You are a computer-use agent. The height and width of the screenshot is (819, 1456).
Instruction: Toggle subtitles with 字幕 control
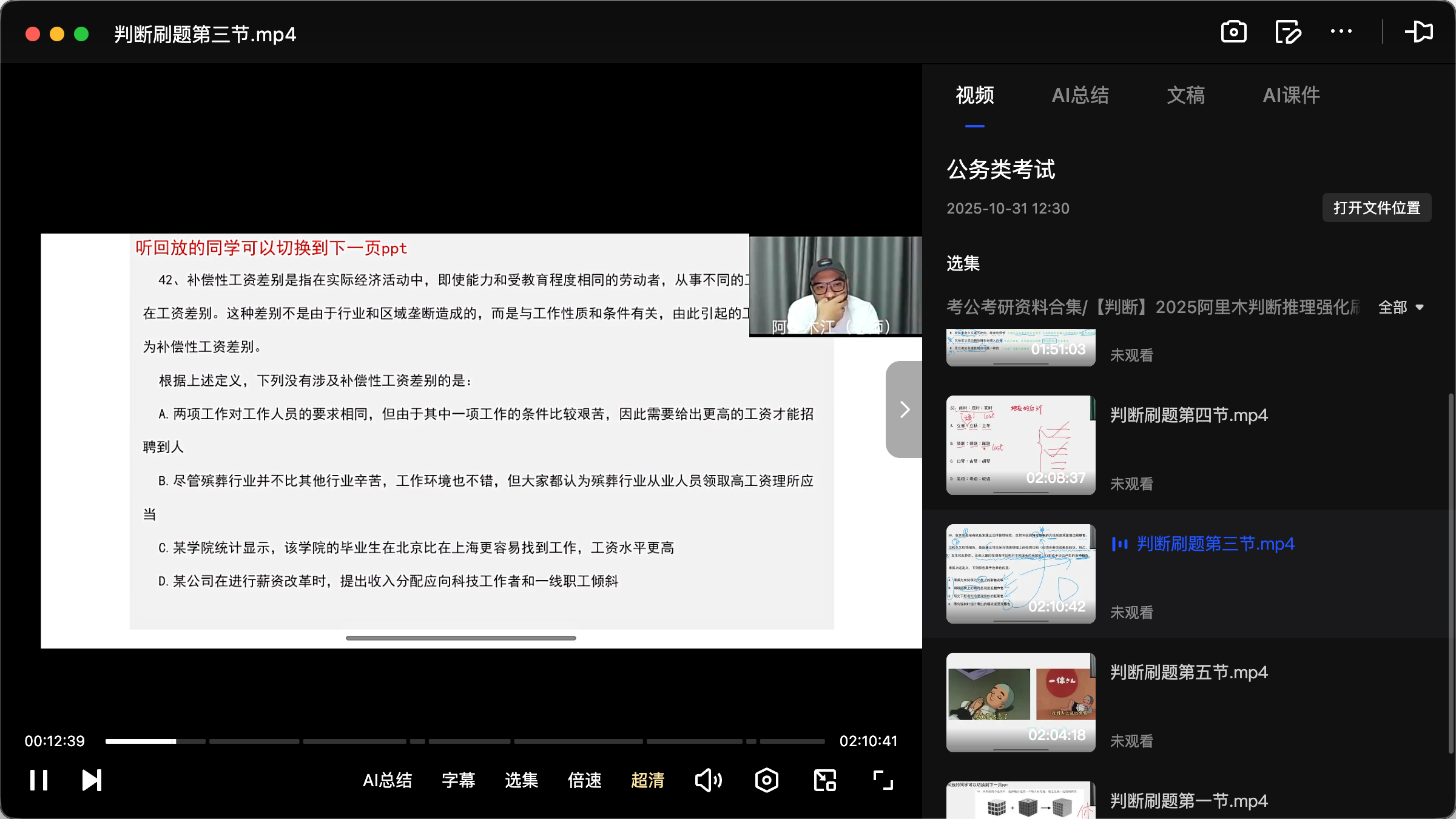pos(458,780)
